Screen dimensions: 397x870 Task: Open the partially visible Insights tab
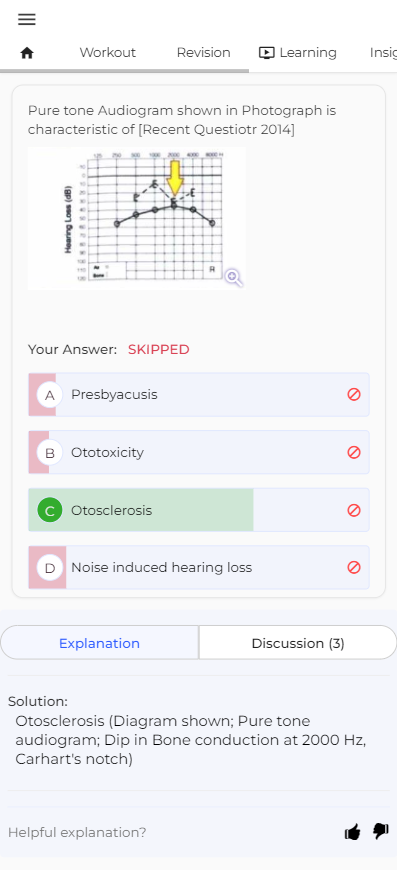383,53
